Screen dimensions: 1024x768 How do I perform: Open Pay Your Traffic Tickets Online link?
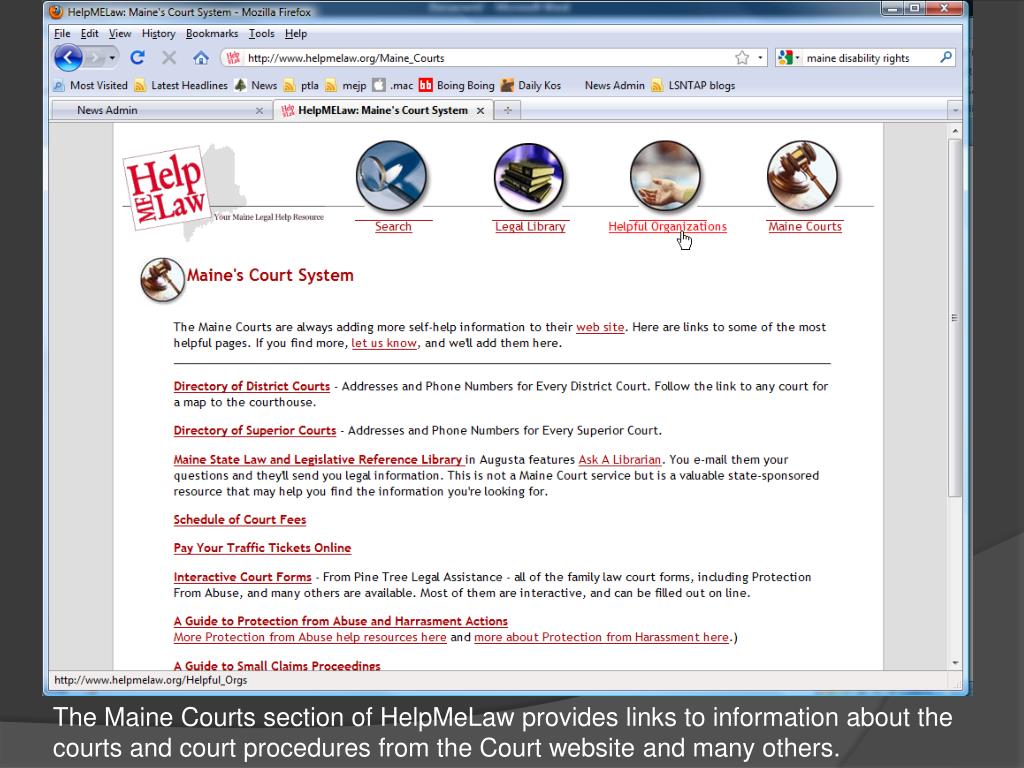click(x=262, y=547)
